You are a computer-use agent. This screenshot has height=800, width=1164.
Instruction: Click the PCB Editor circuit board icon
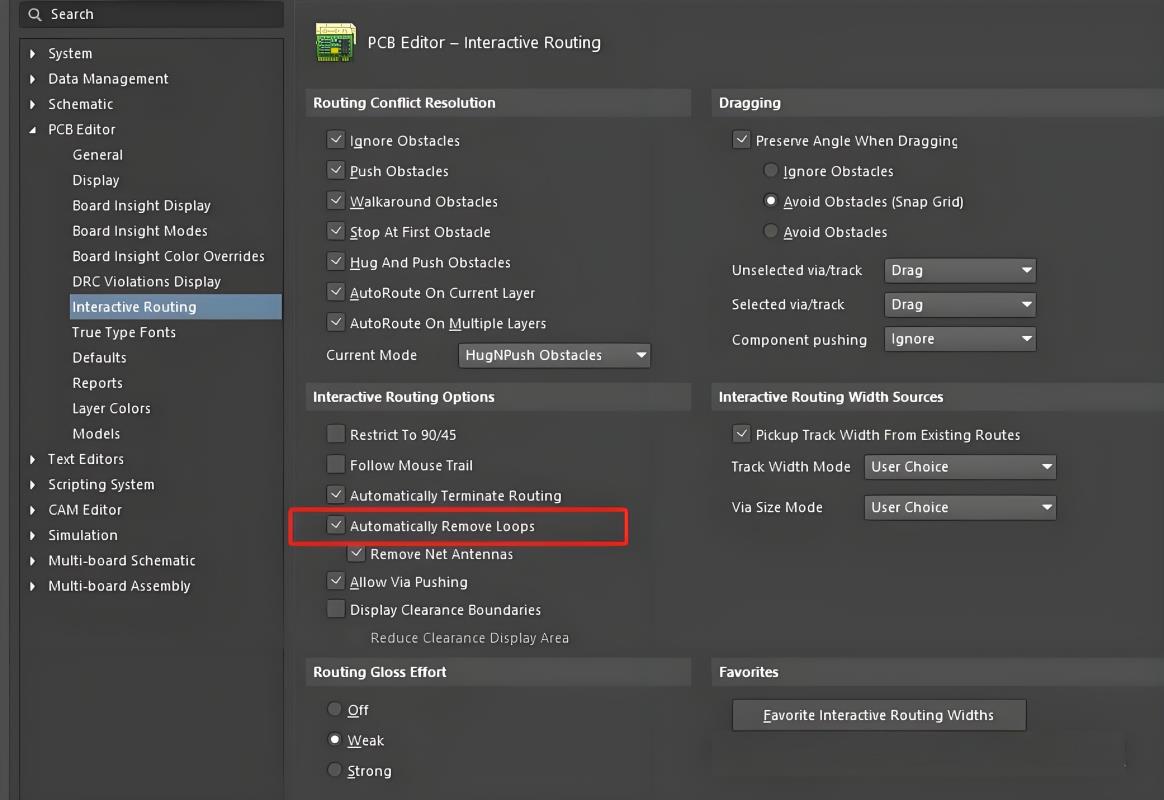[x=335, y=42]
